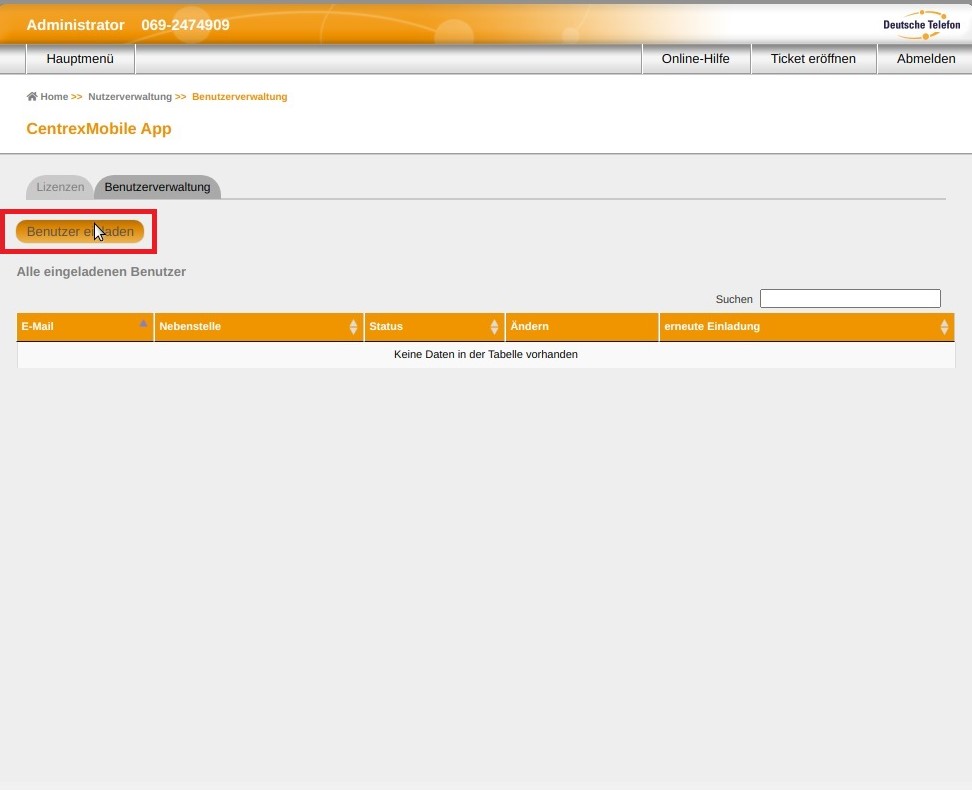Viewport: 972px width, 790px height.
Task: Click the Nebenstelle column header
Action: [x=258, y=327]
